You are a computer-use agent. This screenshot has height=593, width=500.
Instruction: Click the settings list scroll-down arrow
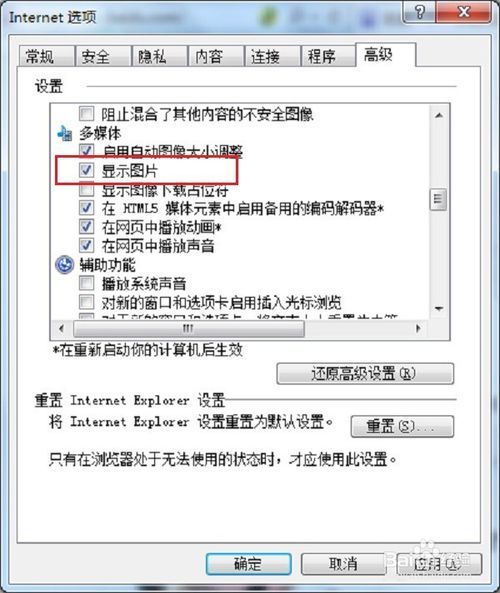[439, 309]
